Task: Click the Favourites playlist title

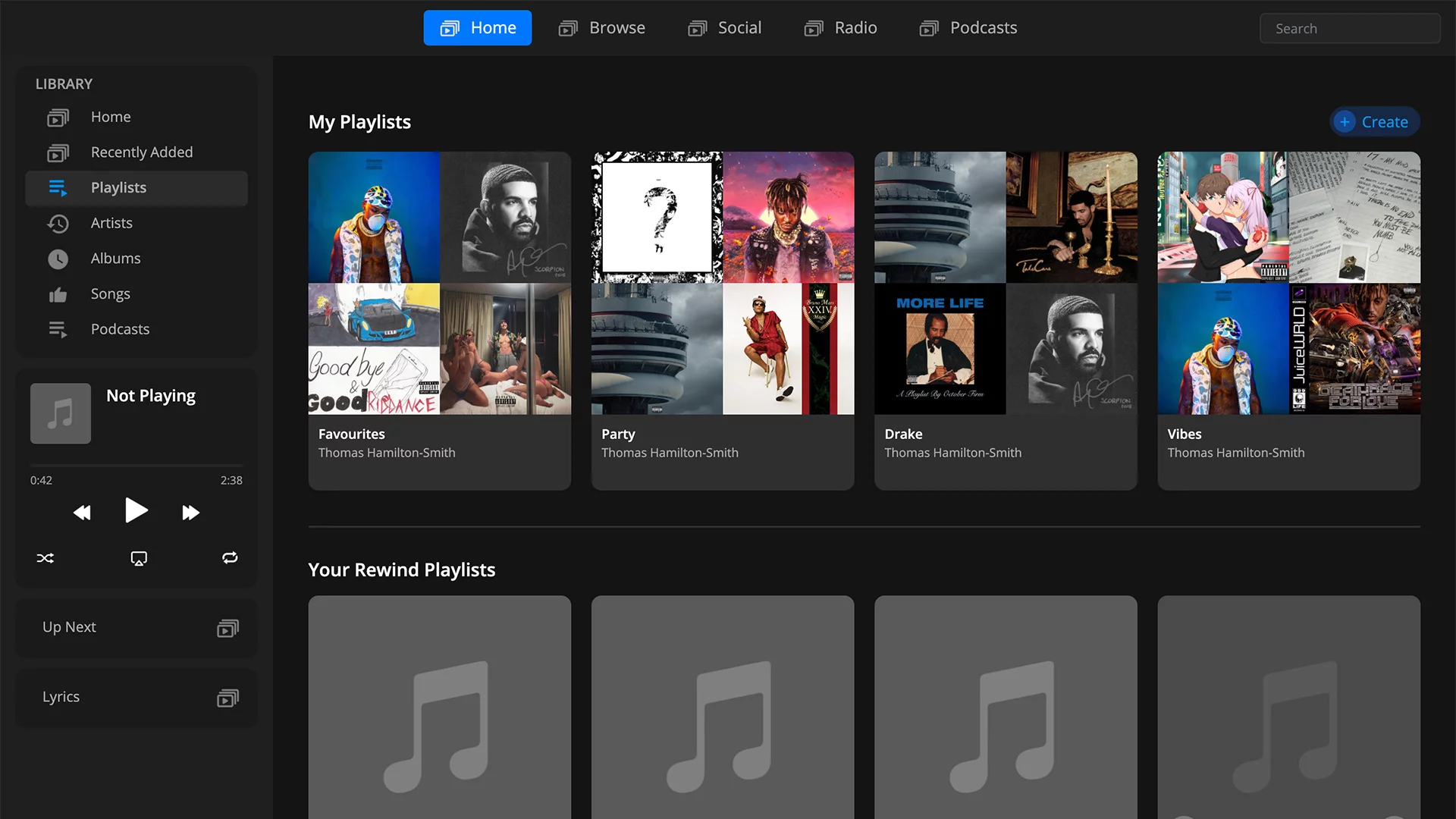Action: 351,434
